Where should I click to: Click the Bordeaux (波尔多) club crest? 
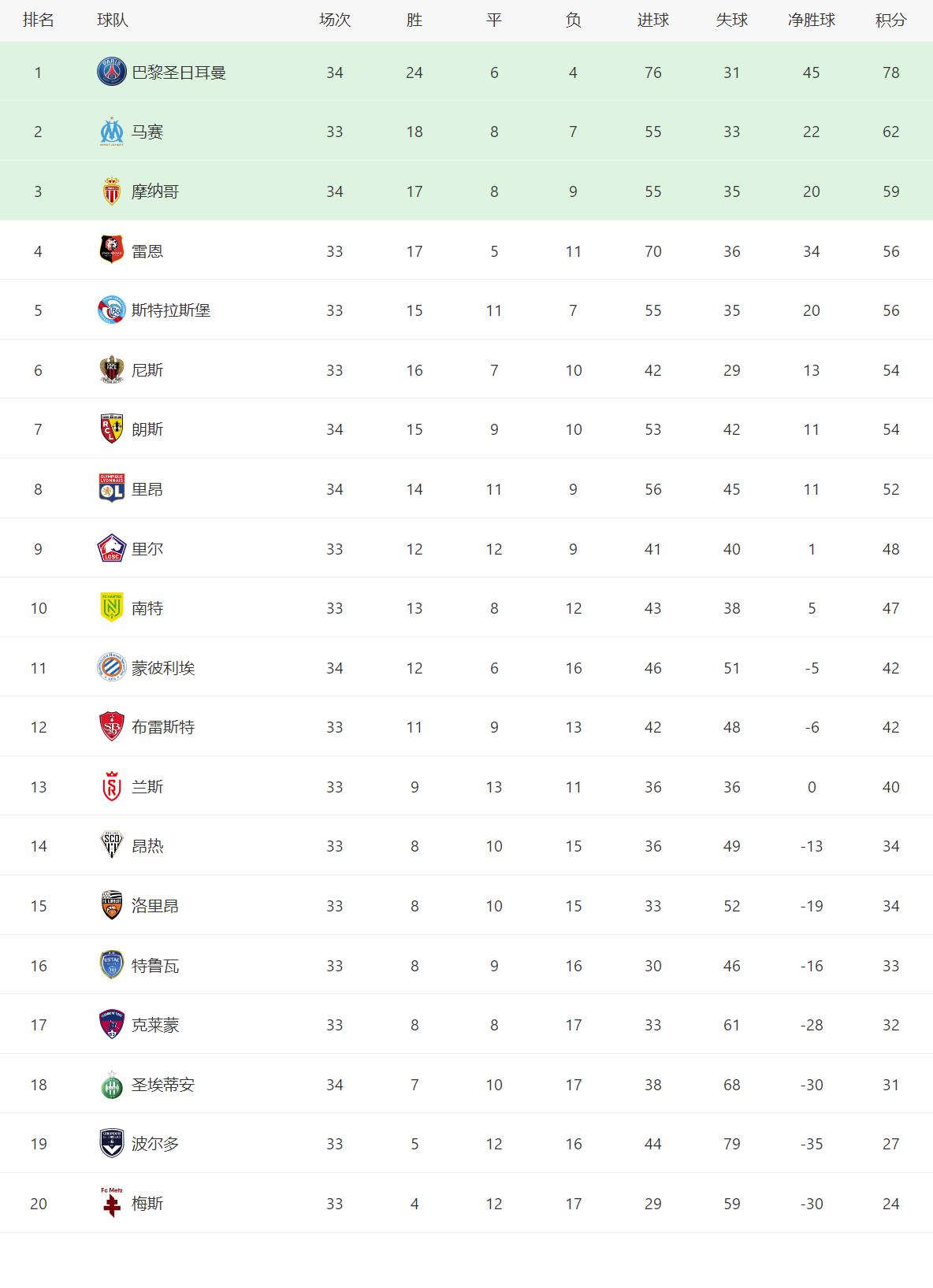111,1144
